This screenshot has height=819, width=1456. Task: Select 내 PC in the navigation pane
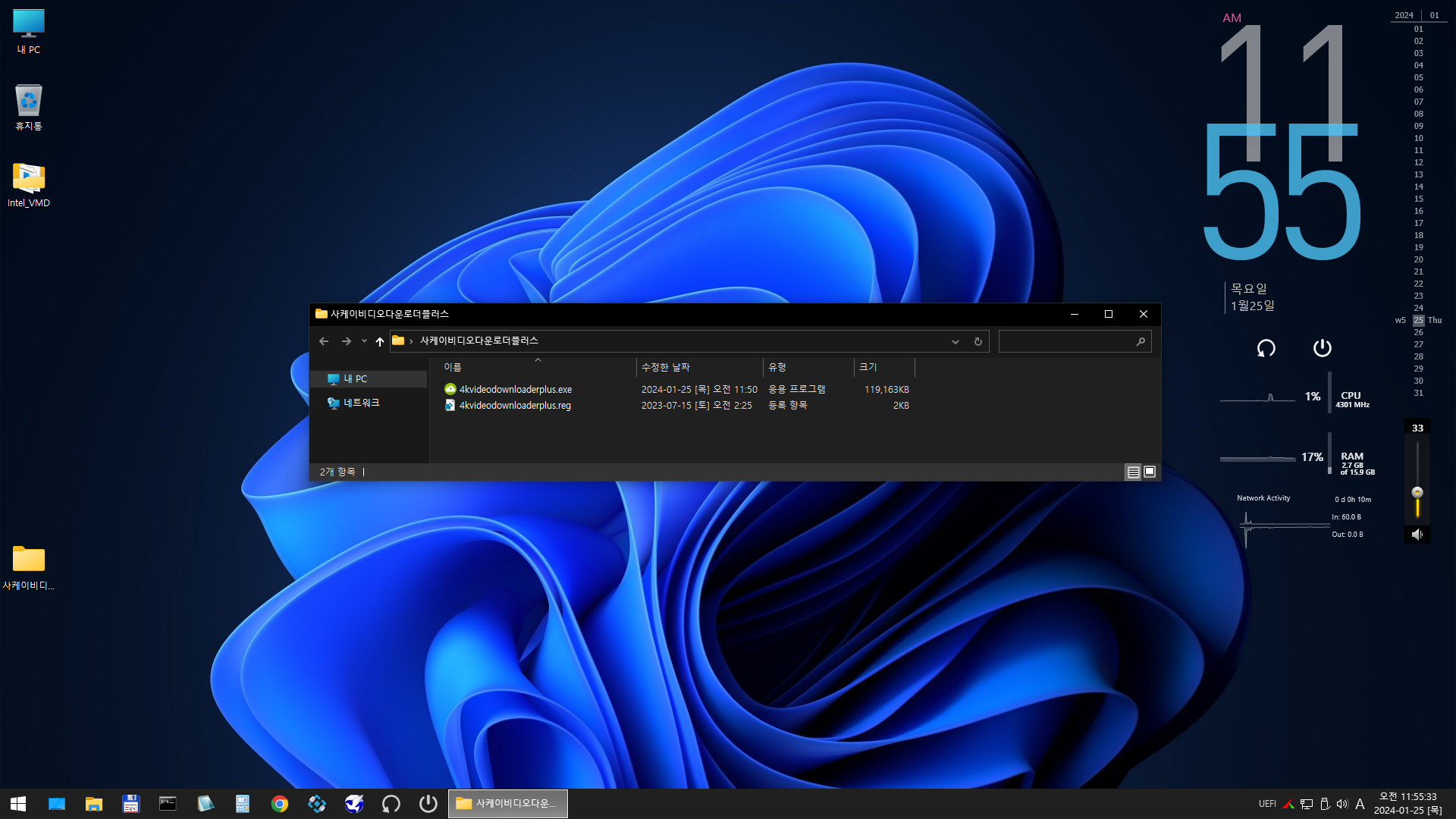click(x=369, y=379)
